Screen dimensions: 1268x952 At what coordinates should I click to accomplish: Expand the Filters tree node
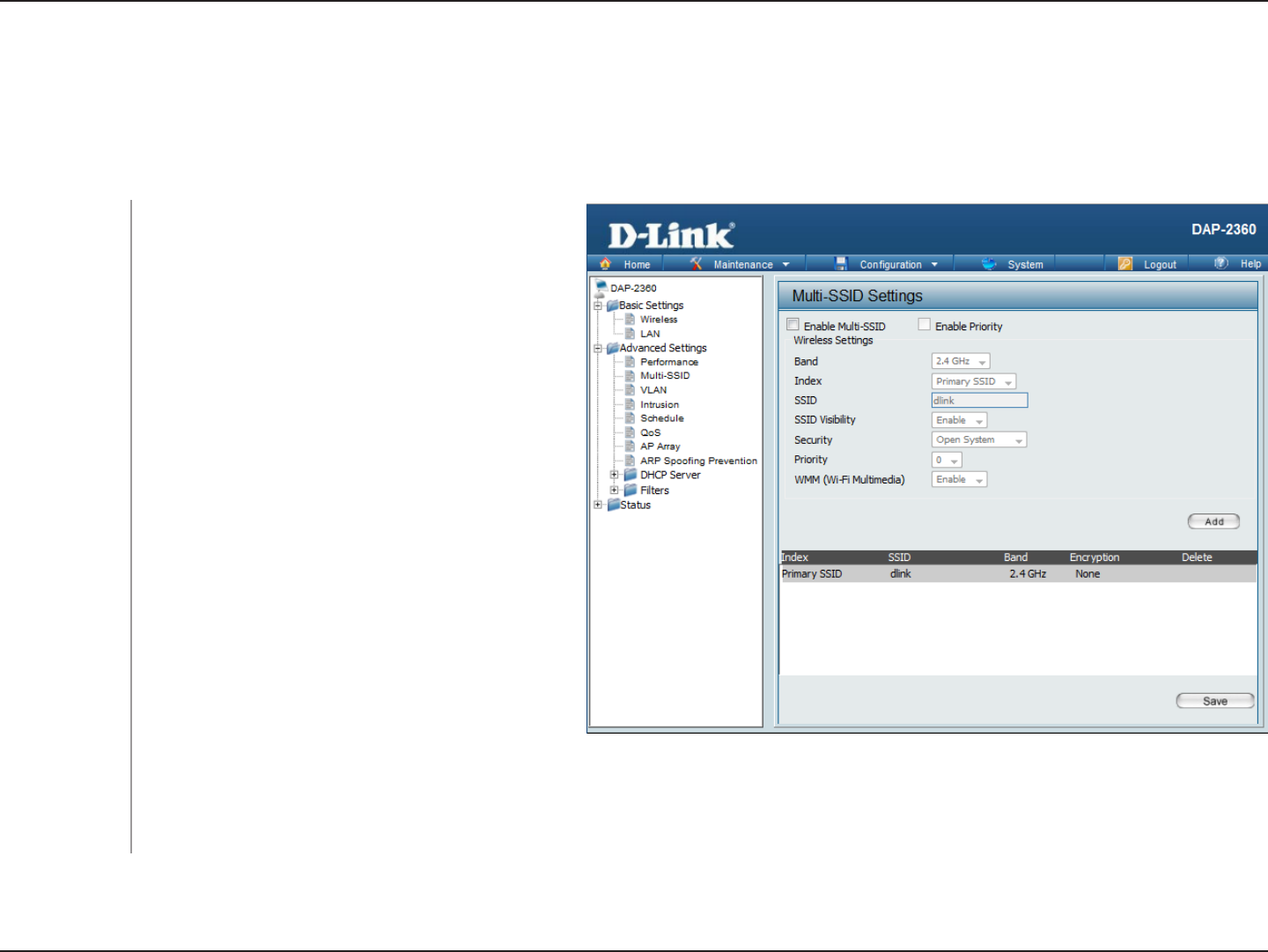615,490
